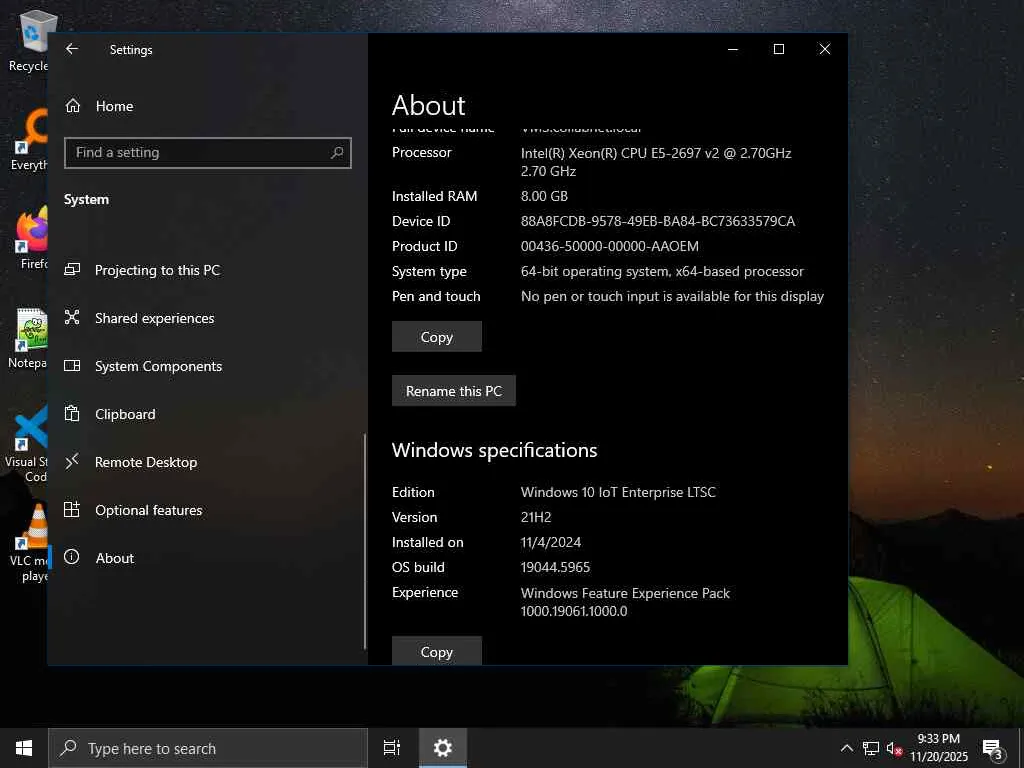Click the Version value 21H2
Screen dimensions: 1024x768
pos(536,517)
